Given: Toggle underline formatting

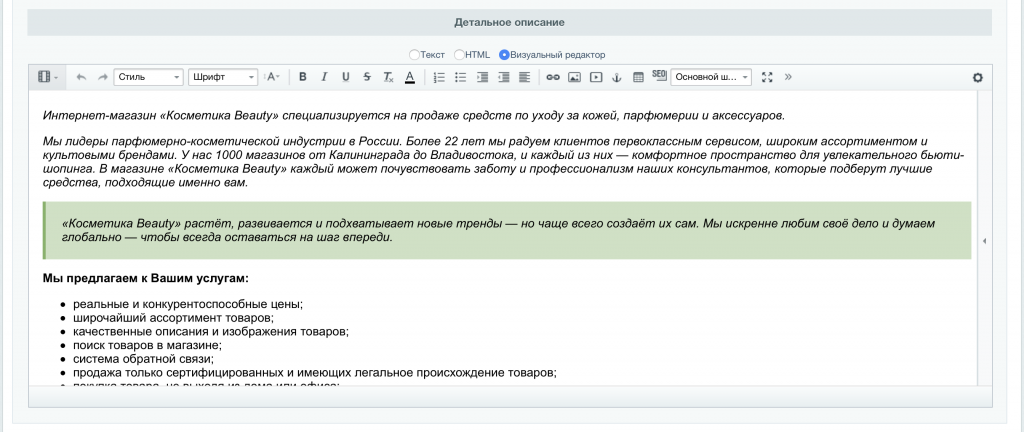Looking at the screenshot, I should pos(345,77).
